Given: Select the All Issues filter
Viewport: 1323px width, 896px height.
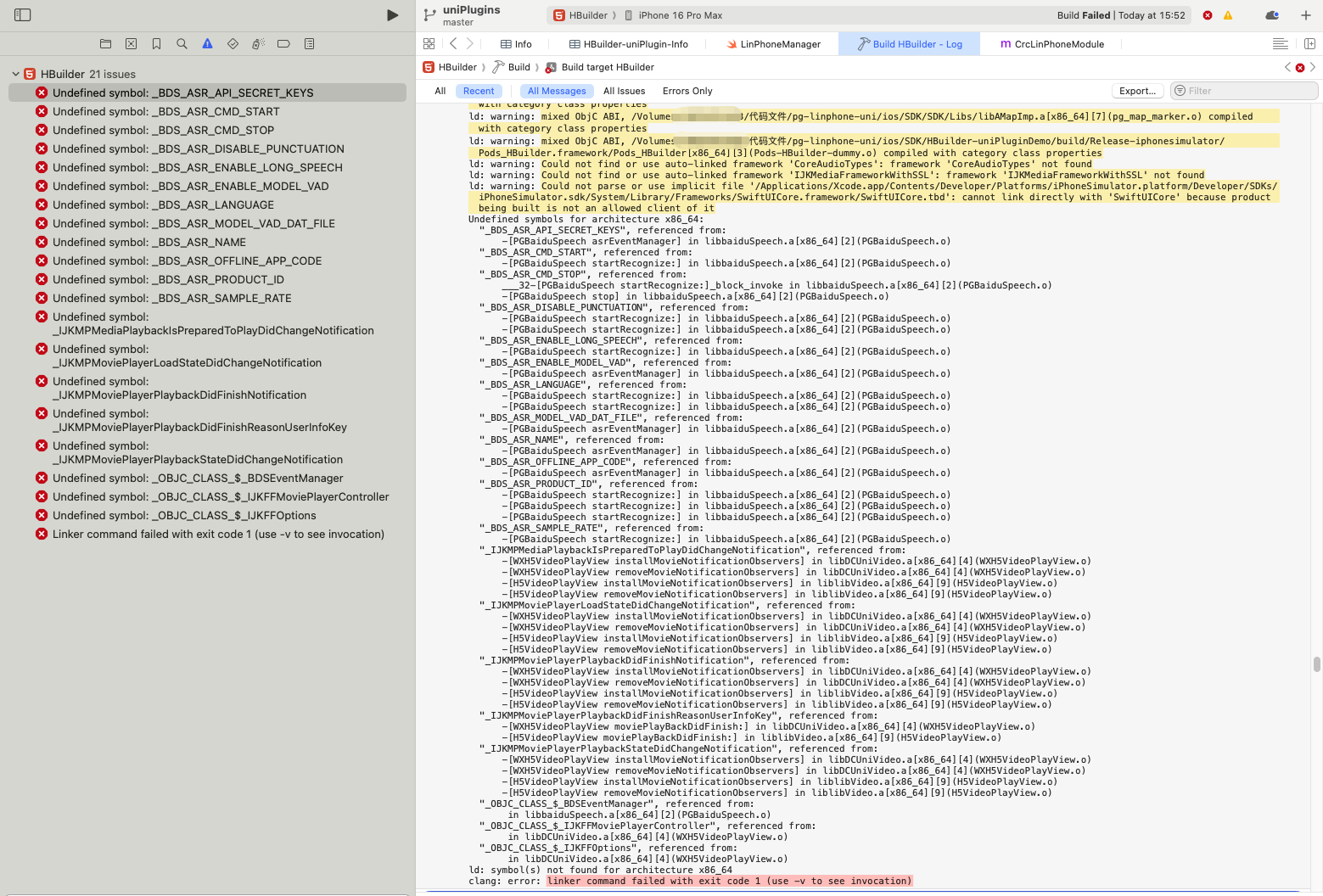Looking at the screenshot, I should pyautogui.click(x=624, y=91).
